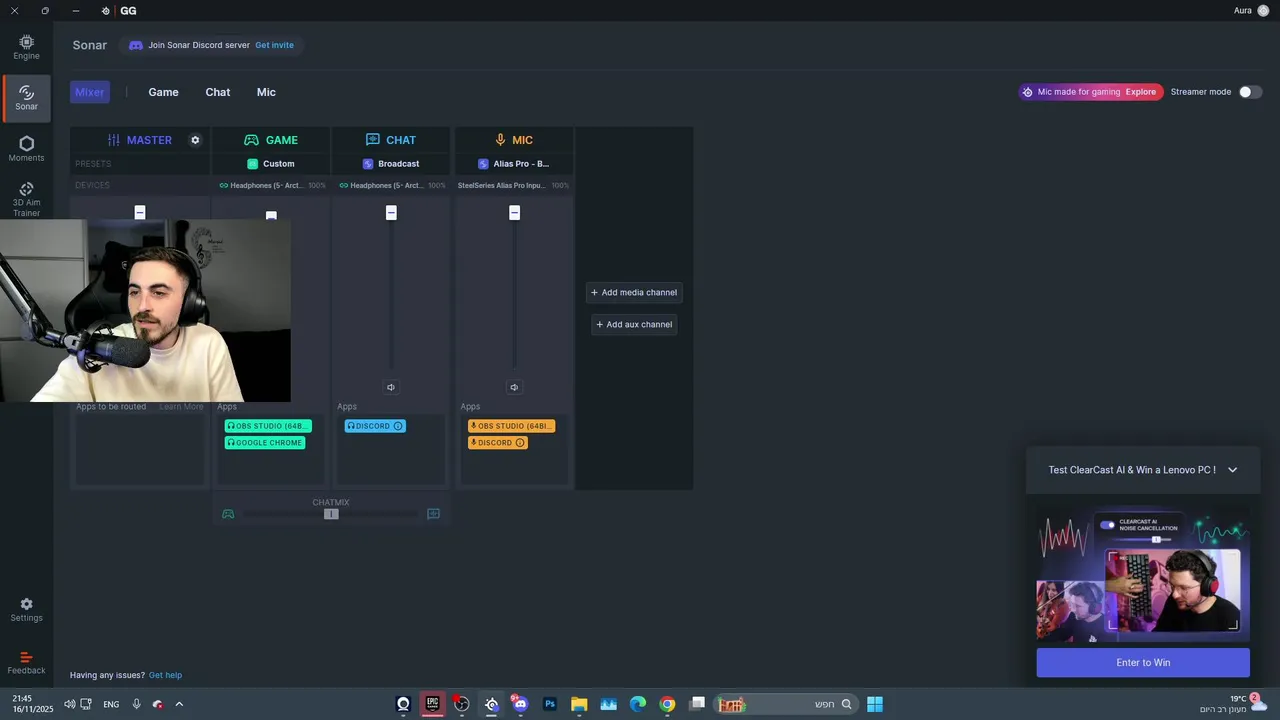Image resolution: width=1280 pixels, height=720 pixels.
Task: Open Microsoft Edge from the taskbar
Action: (638, 704)
